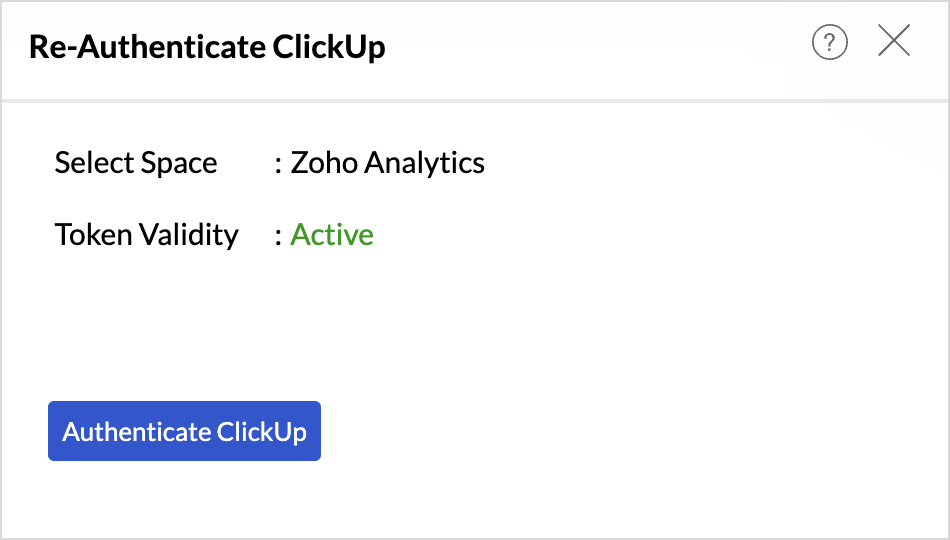The image size is (950, 540).
Task: Select the Zoho Analytics space value
Action: point(387,162)
